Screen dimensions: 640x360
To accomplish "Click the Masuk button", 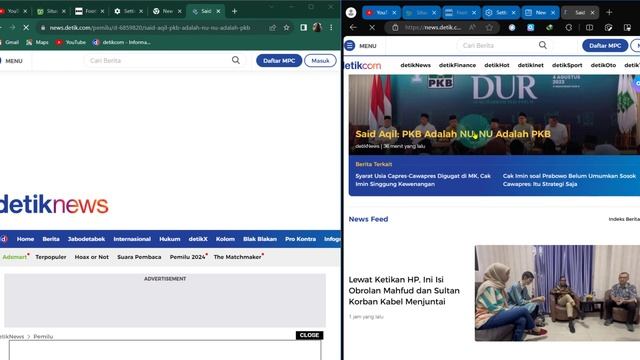I will click(x=320, y=60).
